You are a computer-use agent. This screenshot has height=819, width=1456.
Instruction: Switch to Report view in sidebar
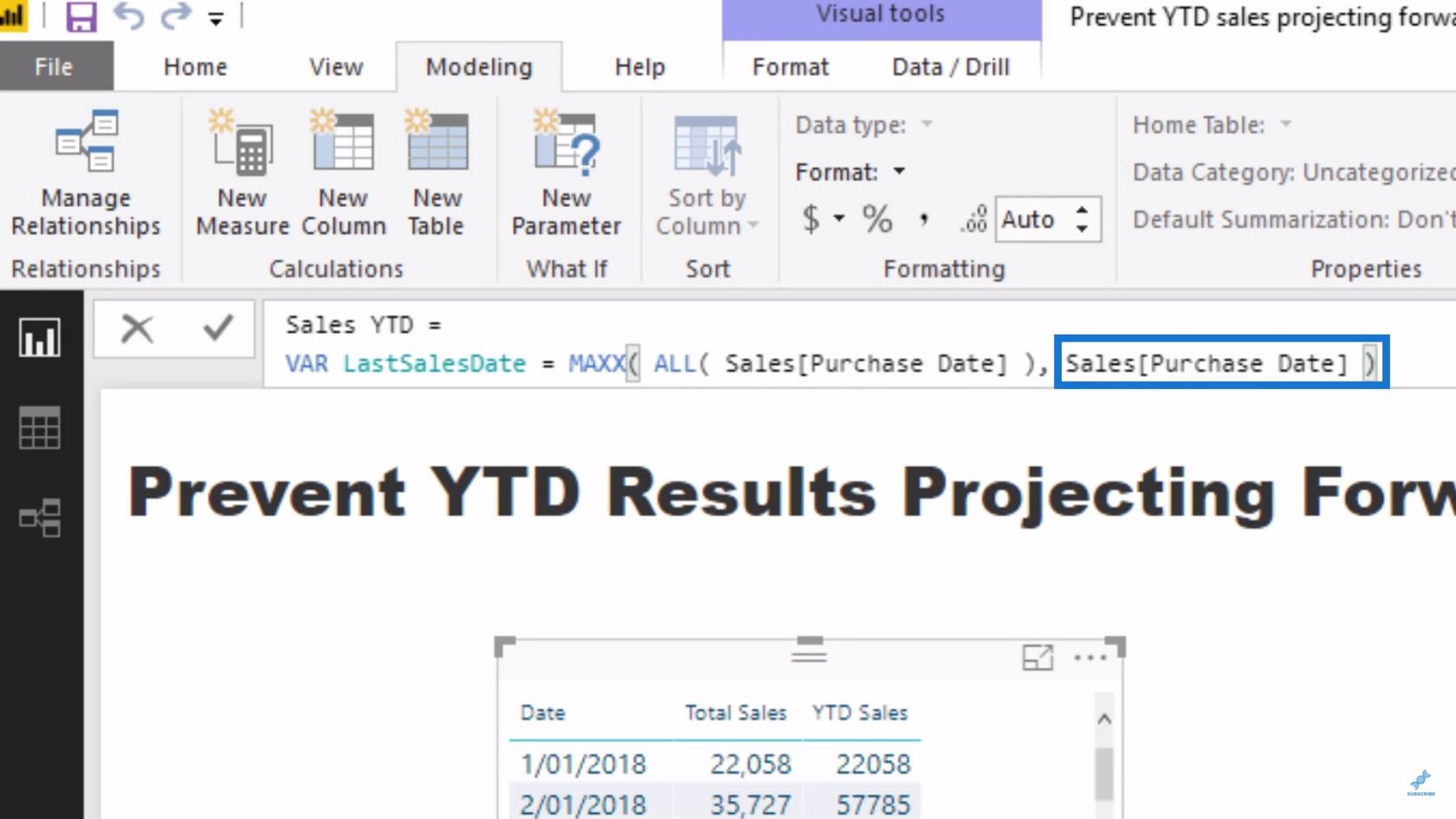pyautogui.click(x=40, y=337)
